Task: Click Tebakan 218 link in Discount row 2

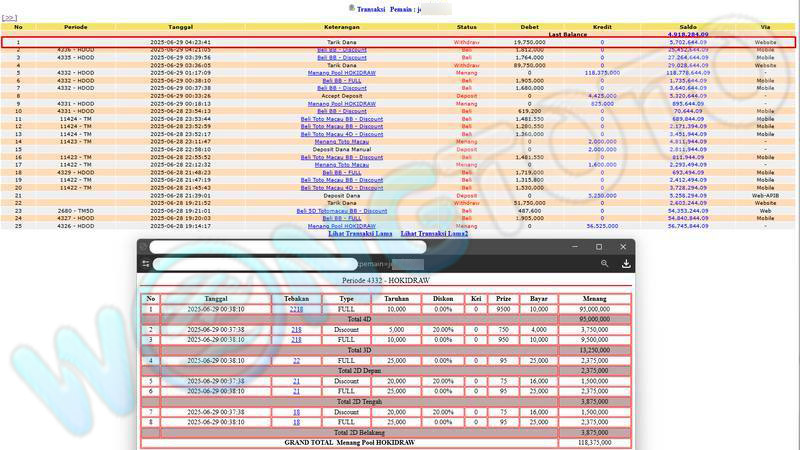Action: click(x=296, y=328)
